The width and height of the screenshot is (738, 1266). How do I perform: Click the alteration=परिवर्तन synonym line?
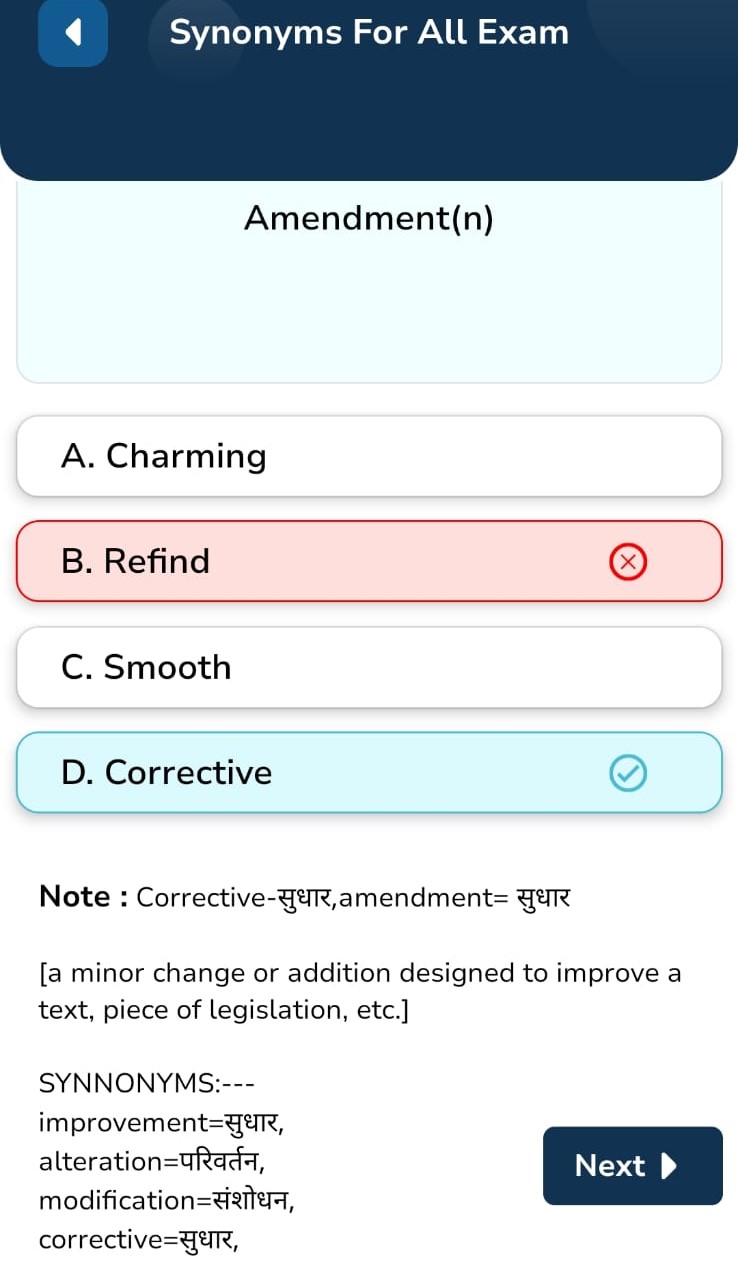pyautogui.click(x=151, y=1161)
